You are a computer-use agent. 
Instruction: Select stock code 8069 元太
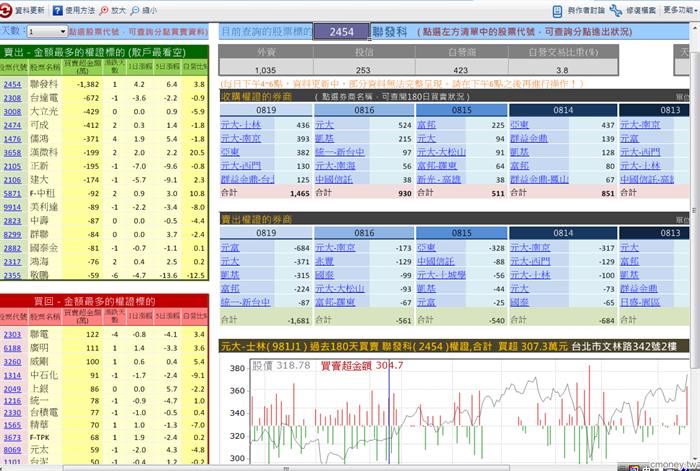point(12,450)
